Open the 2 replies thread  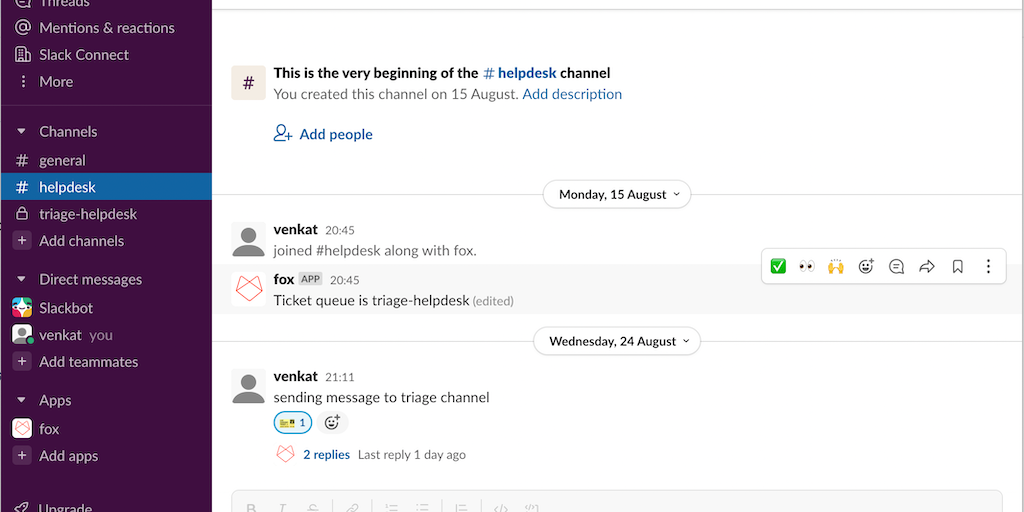[326, 455]
